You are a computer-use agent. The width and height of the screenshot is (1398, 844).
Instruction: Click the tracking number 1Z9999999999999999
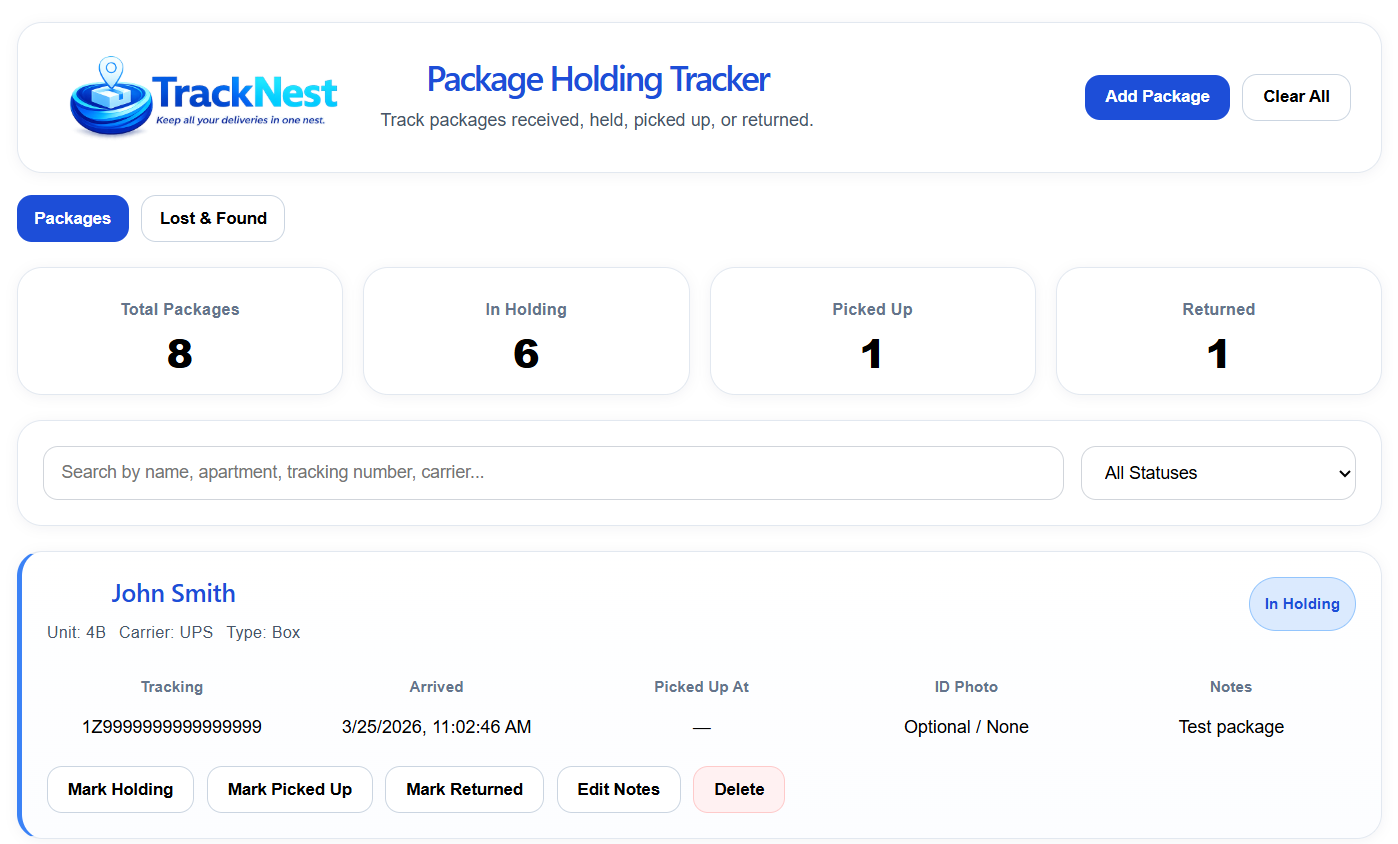(x=172, y=727)
